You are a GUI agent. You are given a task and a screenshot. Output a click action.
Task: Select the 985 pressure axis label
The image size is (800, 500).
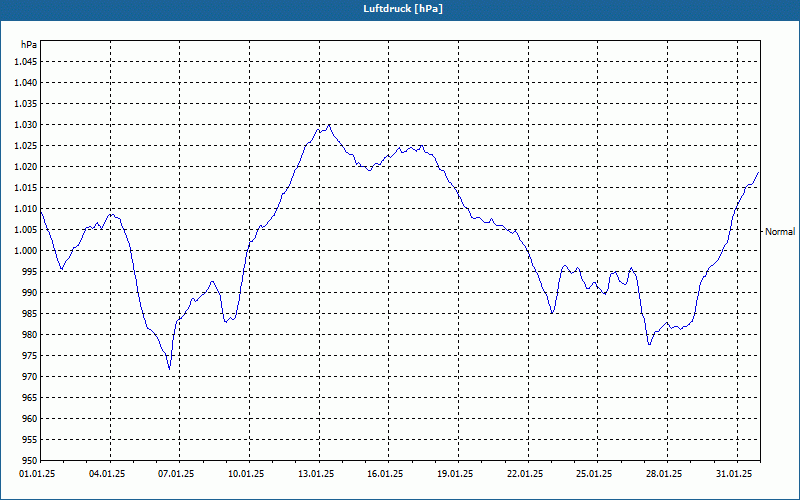30,314
